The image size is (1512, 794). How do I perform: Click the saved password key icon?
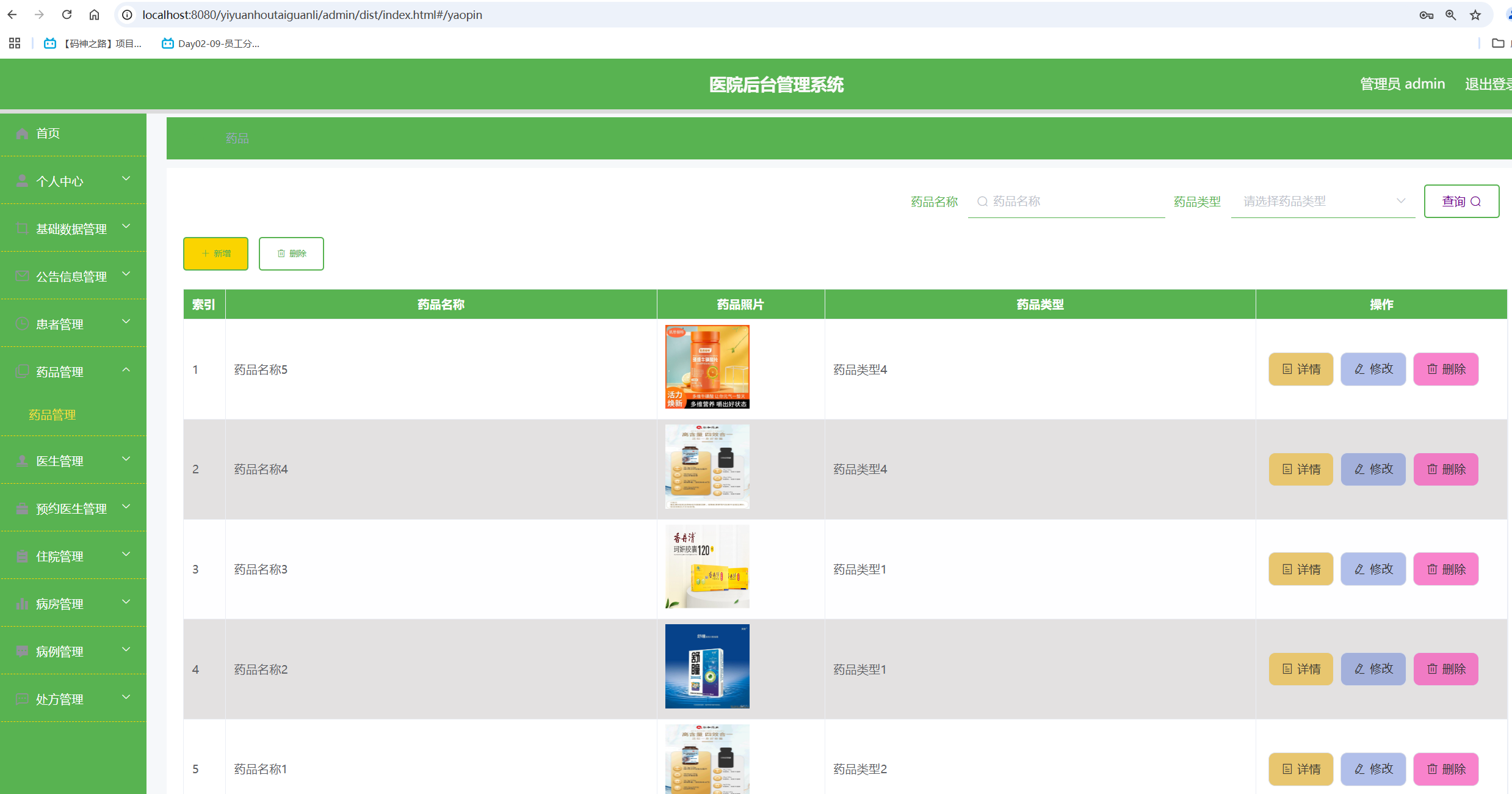1426,15
